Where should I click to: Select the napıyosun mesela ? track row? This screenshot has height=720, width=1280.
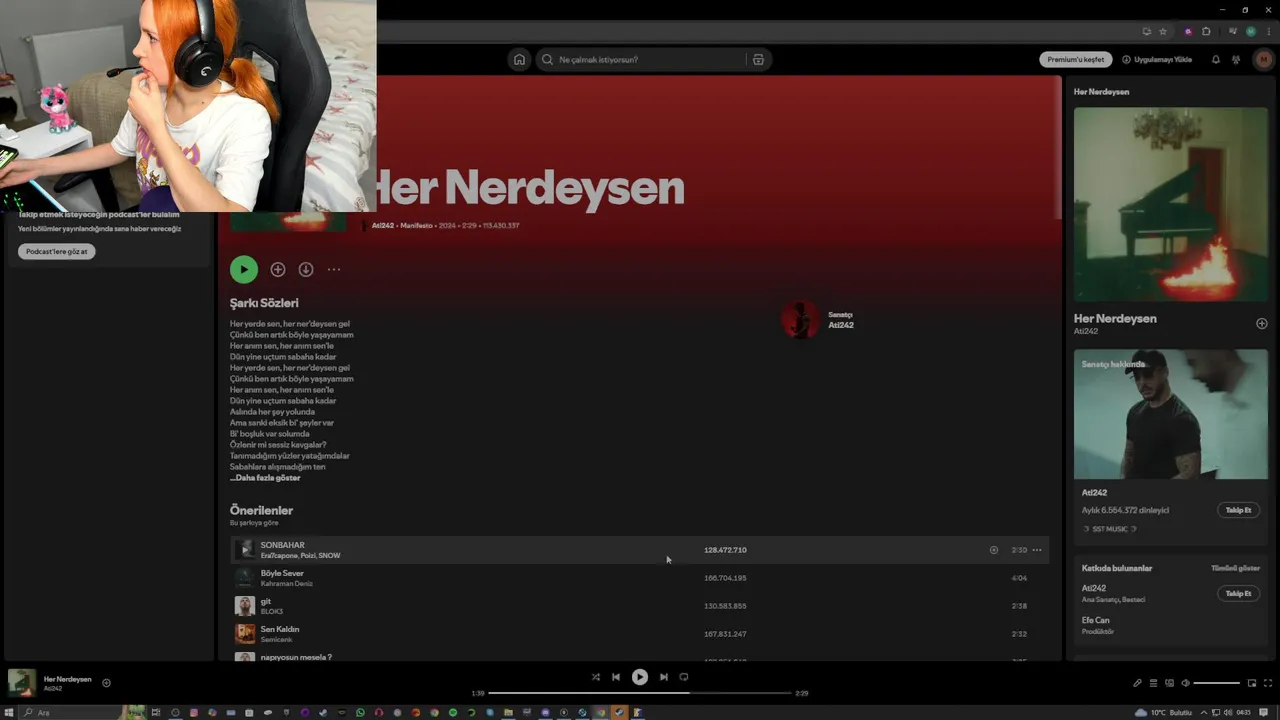pos(640,656)
